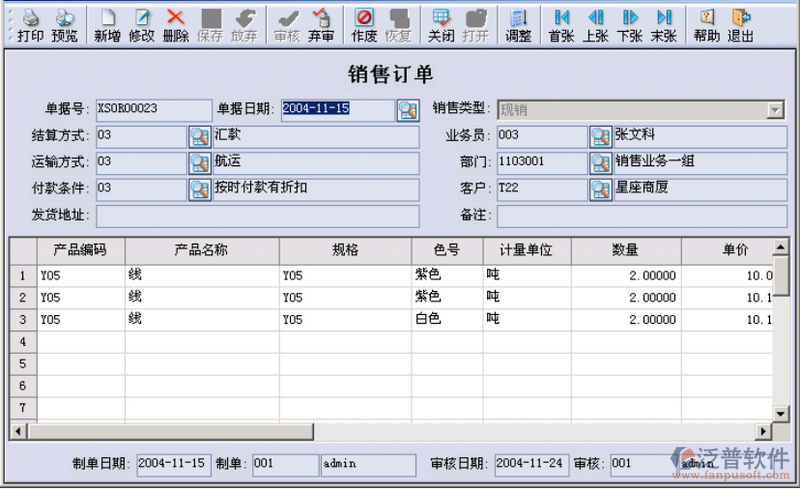
Task: Void the order with 作废 icon
Action: [x=365, y=25]
